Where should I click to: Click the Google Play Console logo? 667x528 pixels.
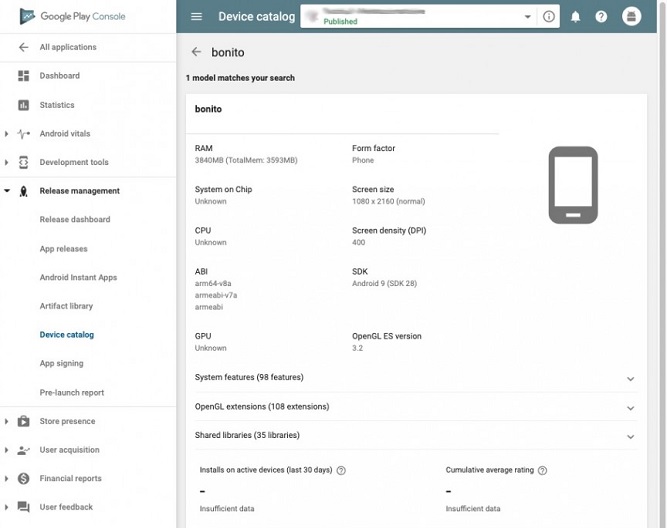pyautogui.click(x=72, y=17)
